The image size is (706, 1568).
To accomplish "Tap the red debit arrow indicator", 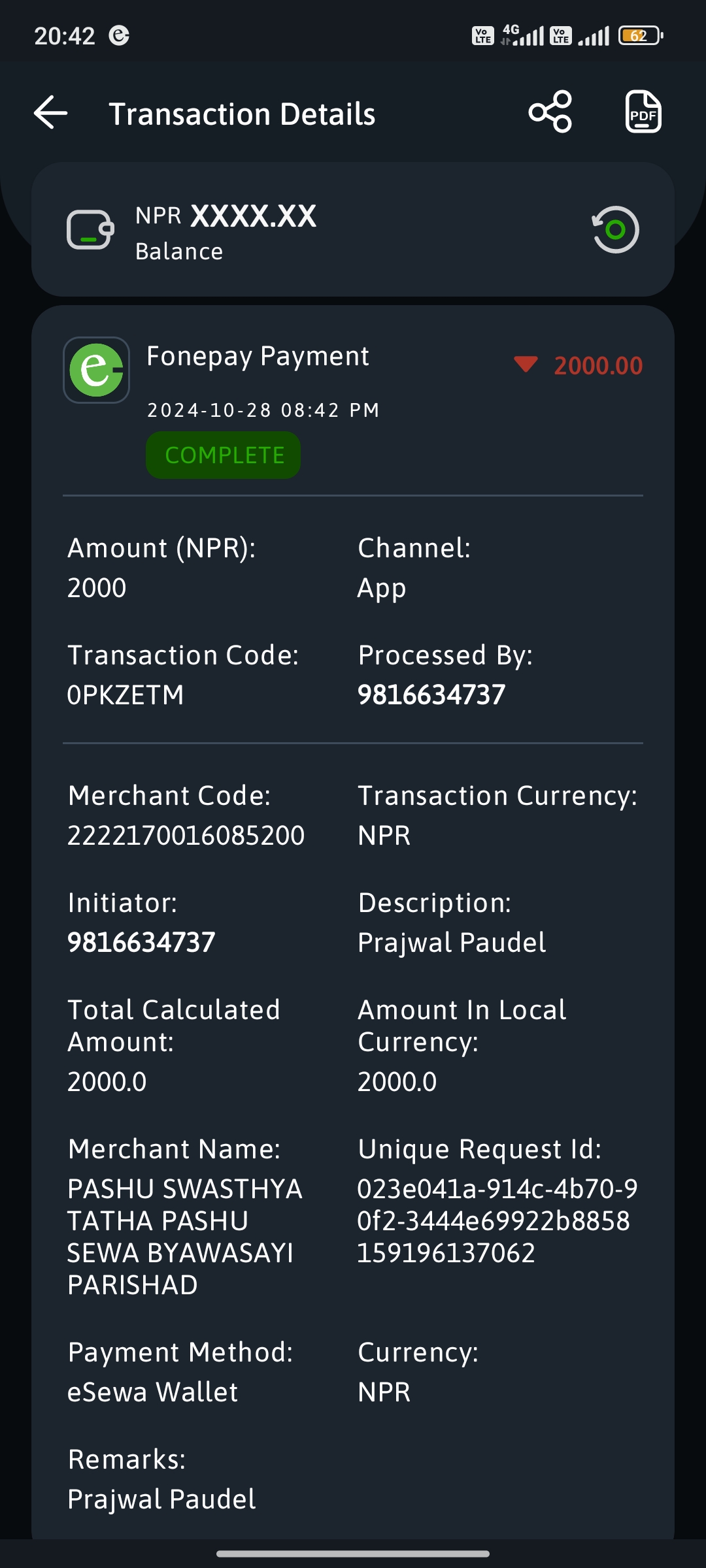I will click(x=526, y=365).
